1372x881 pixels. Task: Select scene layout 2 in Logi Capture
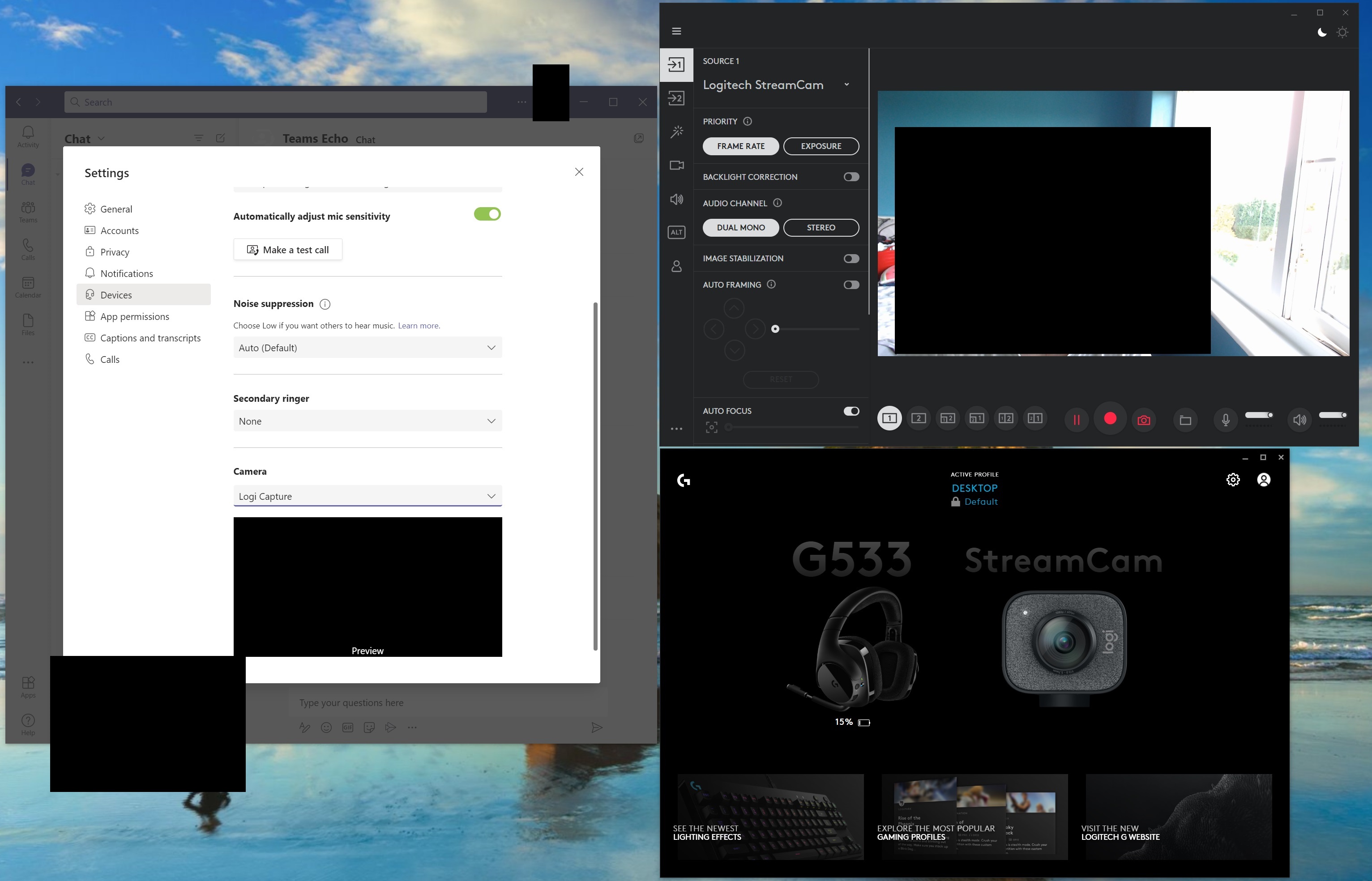[x=919, y=418]
